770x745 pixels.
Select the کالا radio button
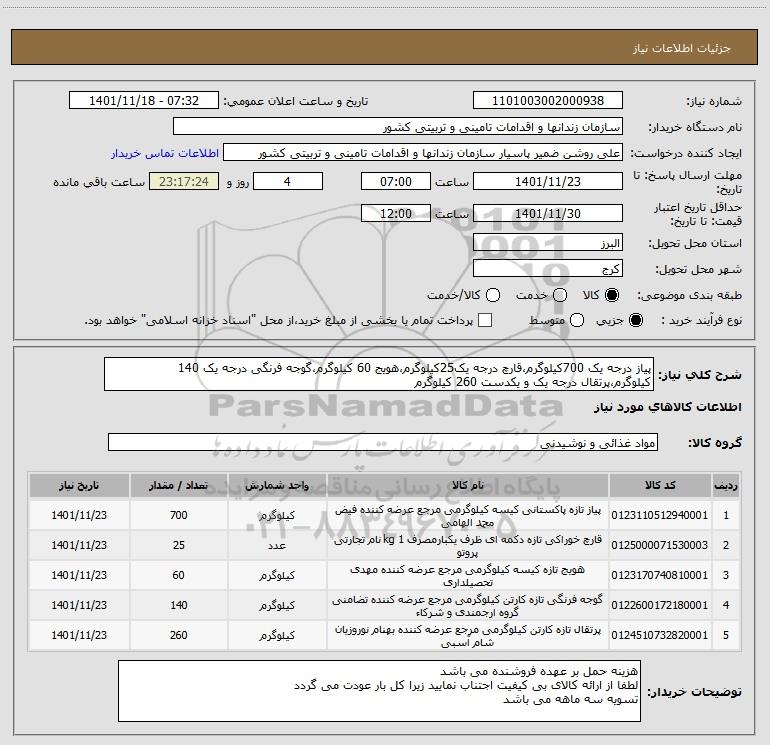tap(612, 295)
